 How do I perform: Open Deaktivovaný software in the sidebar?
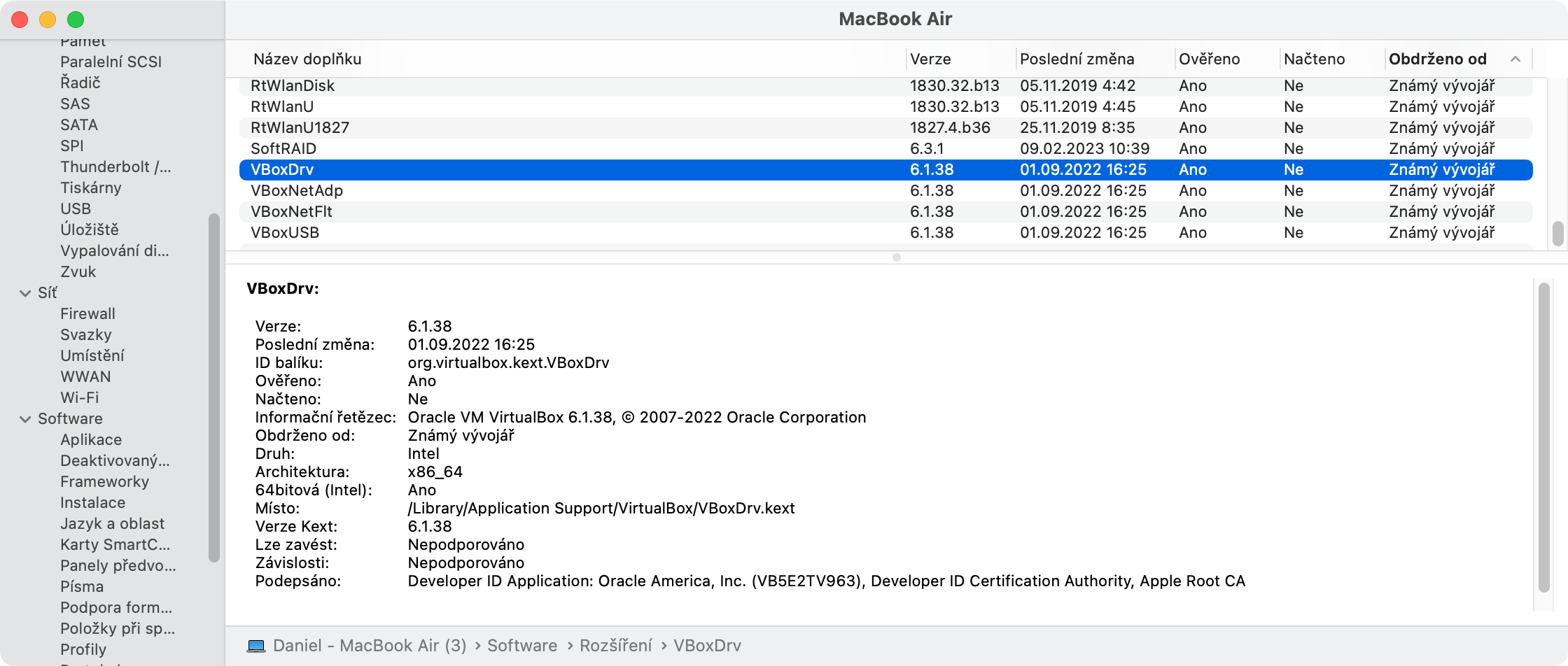click(x=115, y=461)
